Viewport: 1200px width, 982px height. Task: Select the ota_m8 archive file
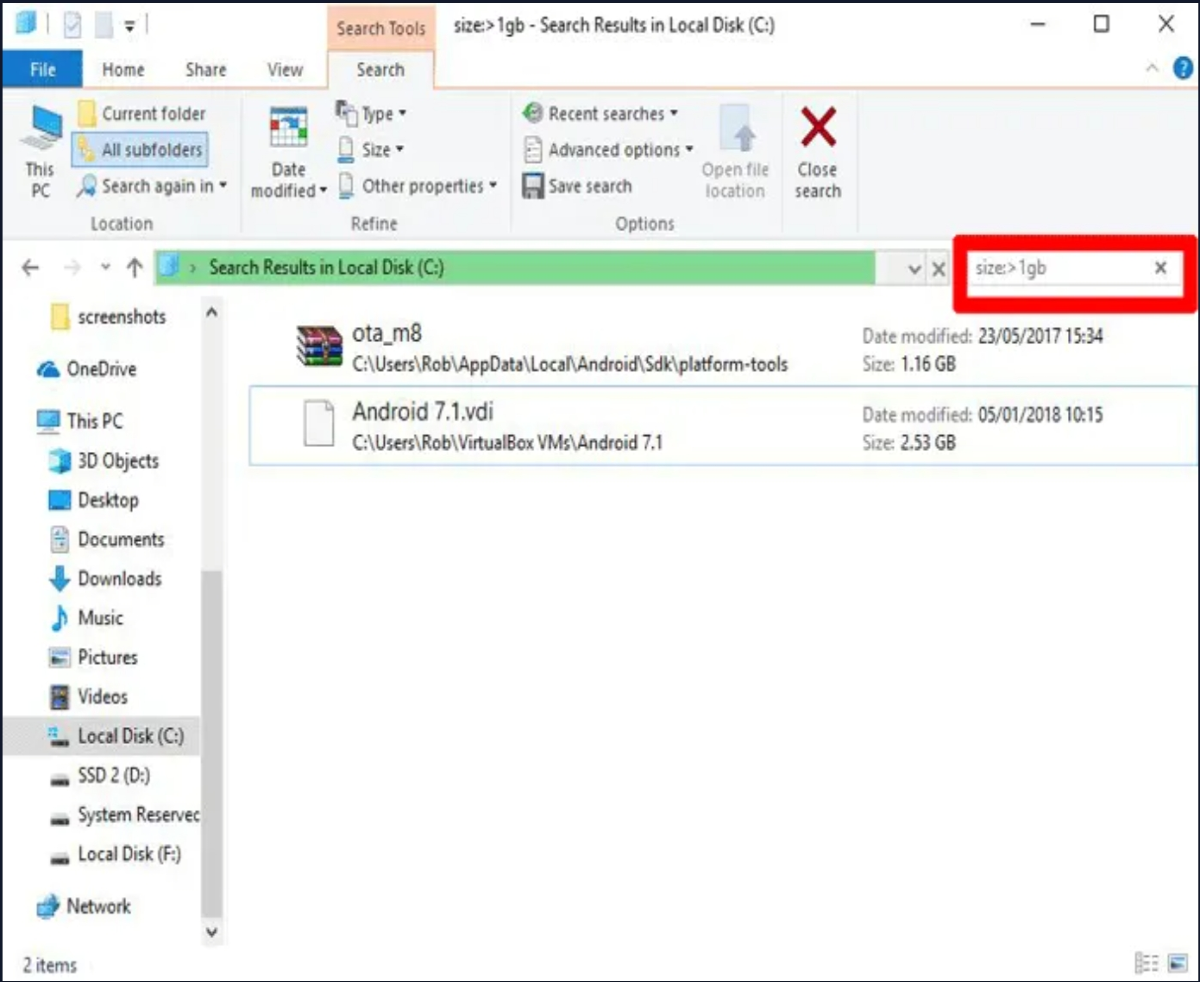point(722,348)
